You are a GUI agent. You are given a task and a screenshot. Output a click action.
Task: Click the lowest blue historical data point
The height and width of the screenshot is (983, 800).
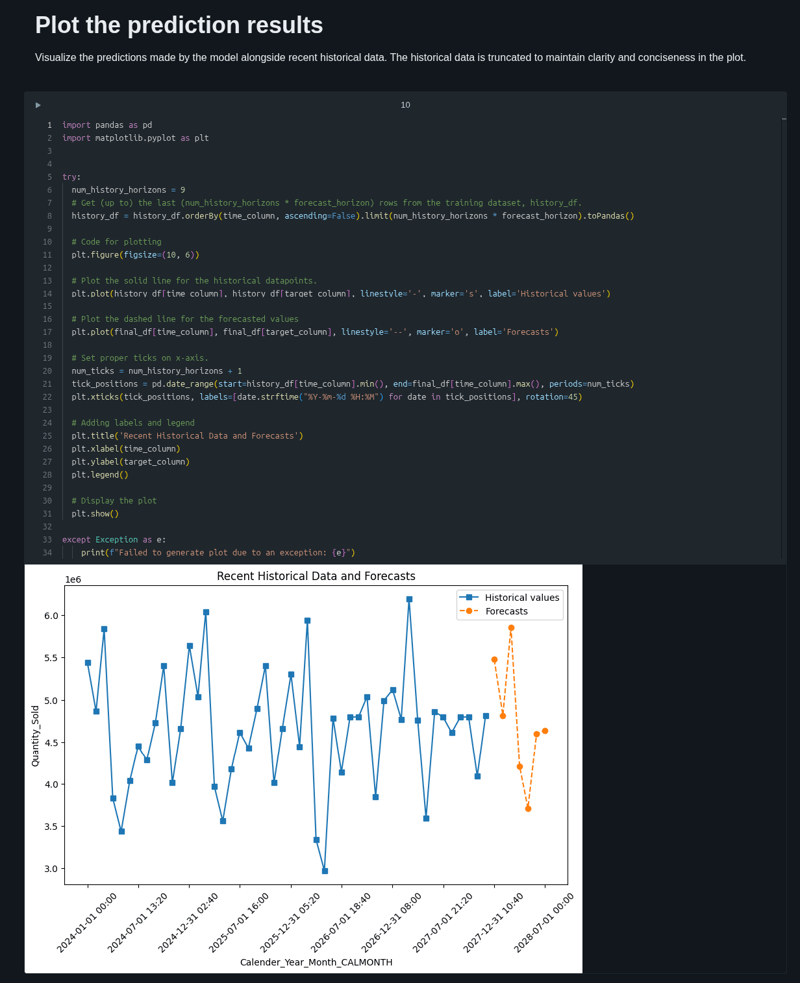(x=325, y=871)
